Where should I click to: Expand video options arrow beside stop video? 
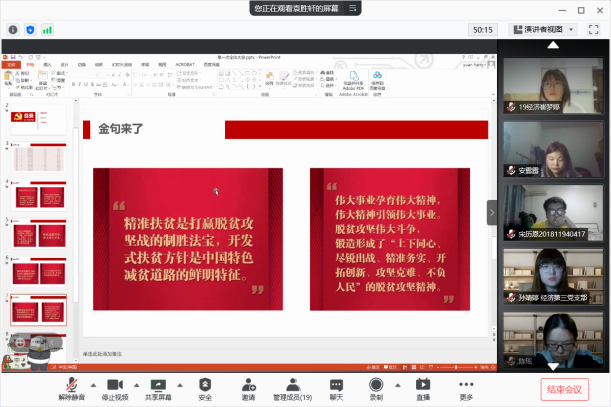coord(137,384)
